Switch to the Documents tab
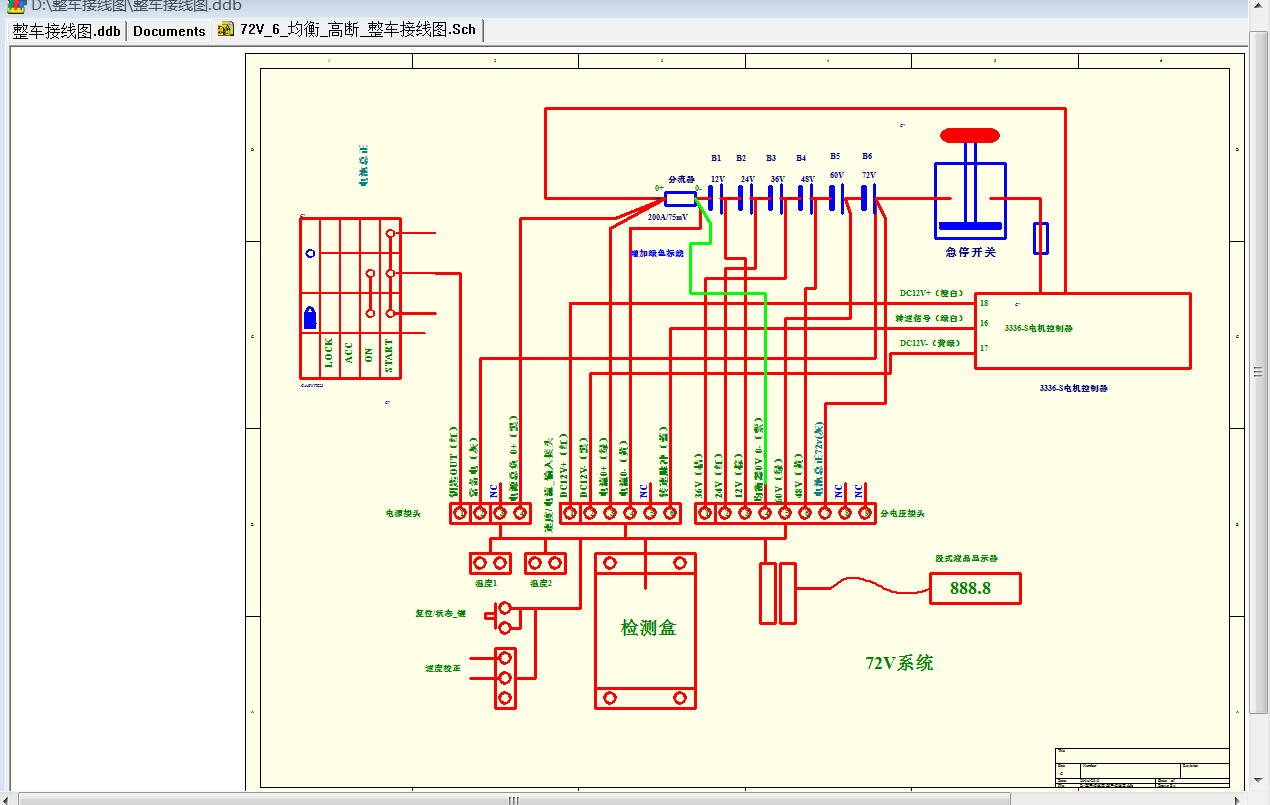Image resolution: width=1270 pixels, height=805 pixels. pos(169,31)
